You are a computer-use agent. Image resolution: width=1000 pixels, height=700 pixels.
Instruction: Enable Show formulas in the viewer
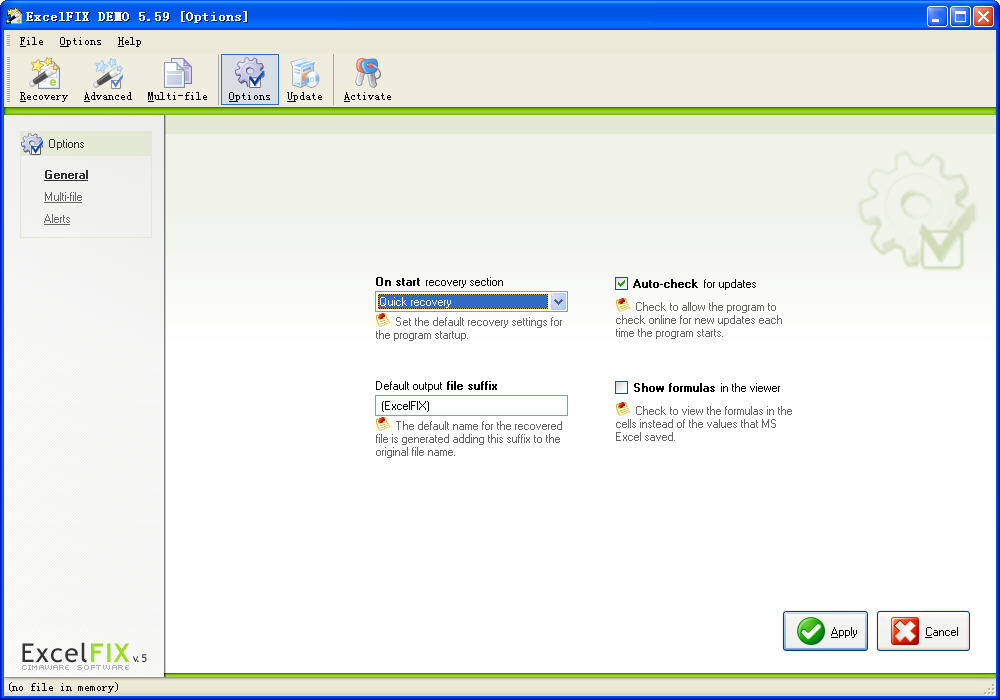point(622,388)
